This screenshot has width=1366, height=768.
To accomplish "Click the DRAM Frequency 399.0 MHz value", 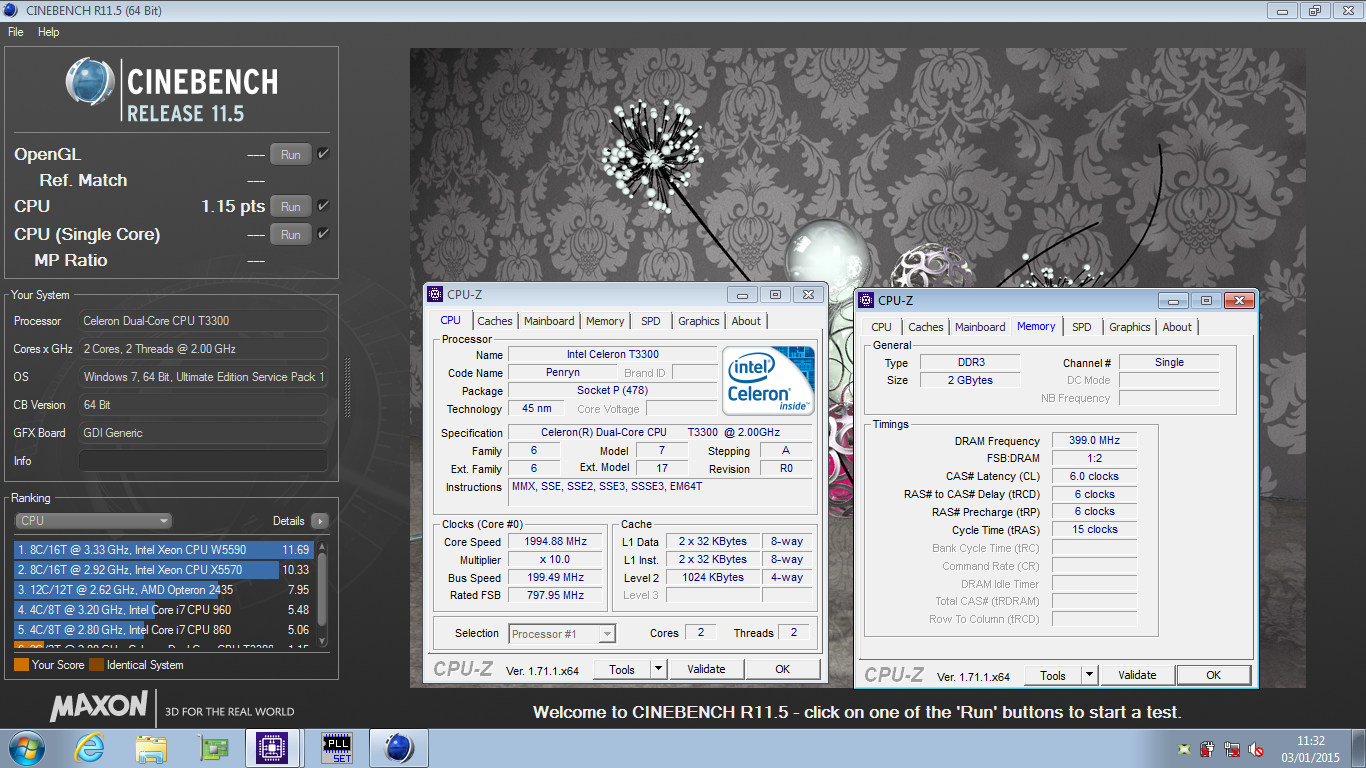I will tap(1094, 440).
